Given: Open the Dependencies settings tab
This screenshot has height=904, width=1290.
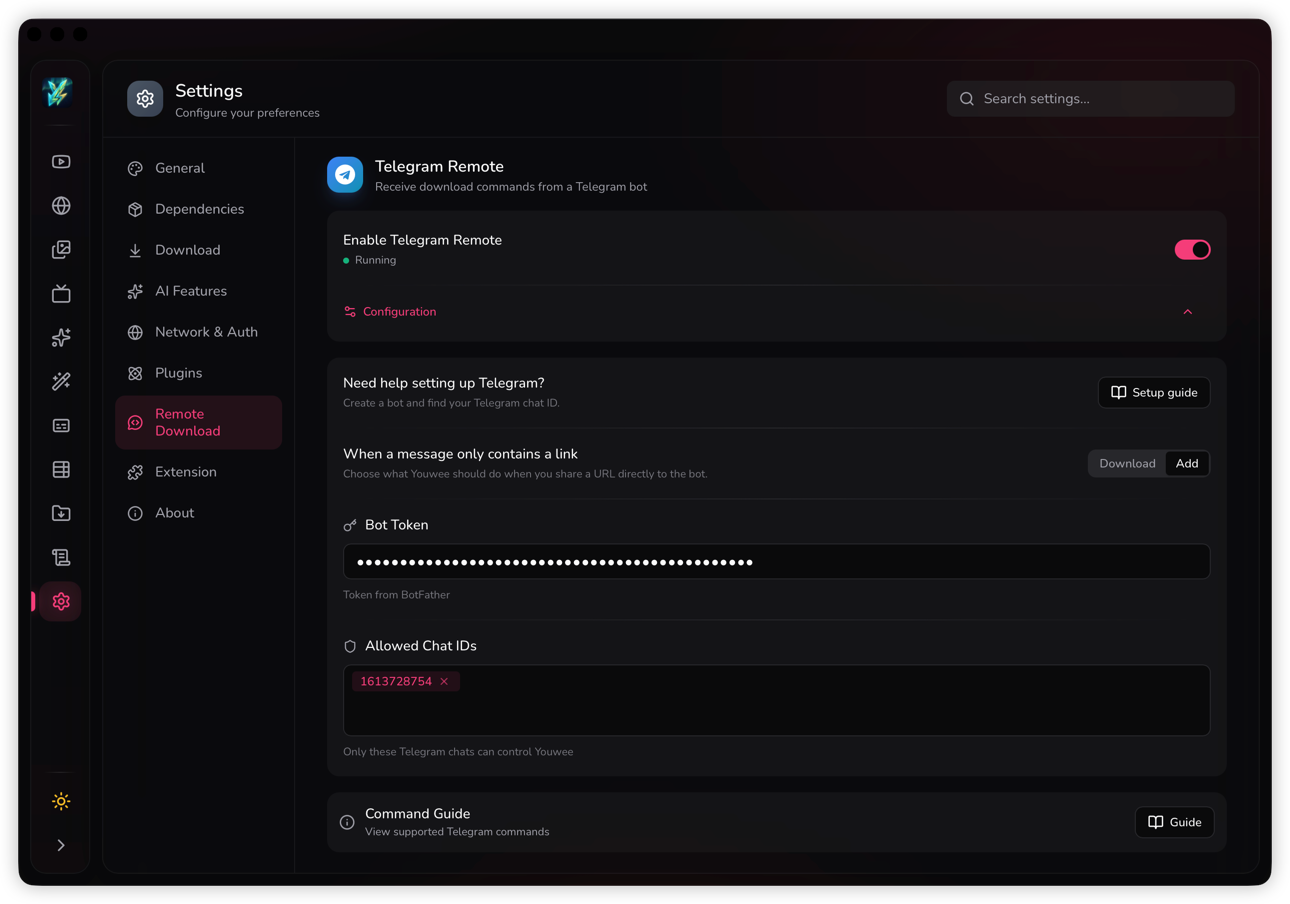Looking at the screenshot, I should pos(198,209).
